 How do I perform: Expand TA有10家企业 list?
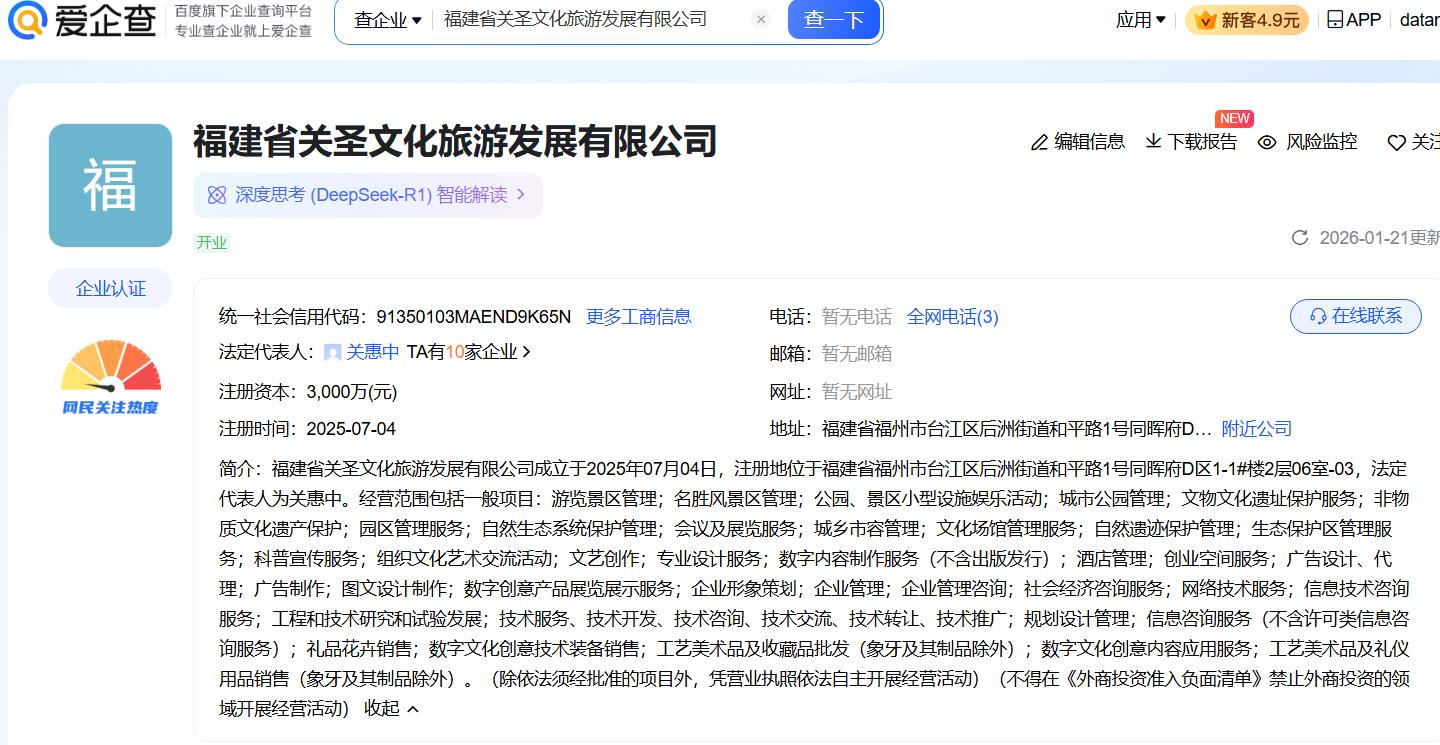click(x=469, y=352)
